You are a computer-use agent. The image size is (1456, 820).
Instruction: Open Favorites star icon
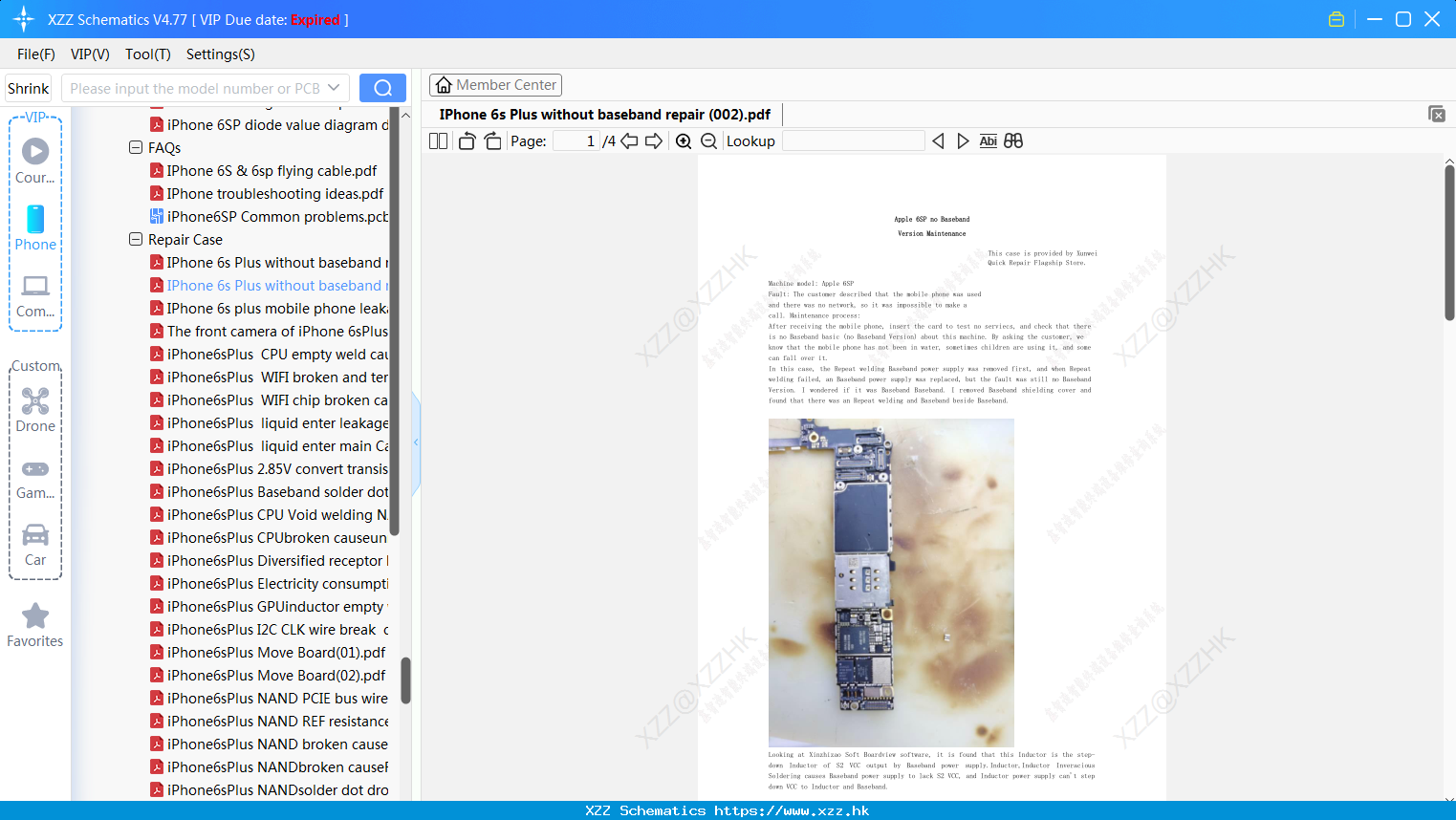(x=35, y=625)
